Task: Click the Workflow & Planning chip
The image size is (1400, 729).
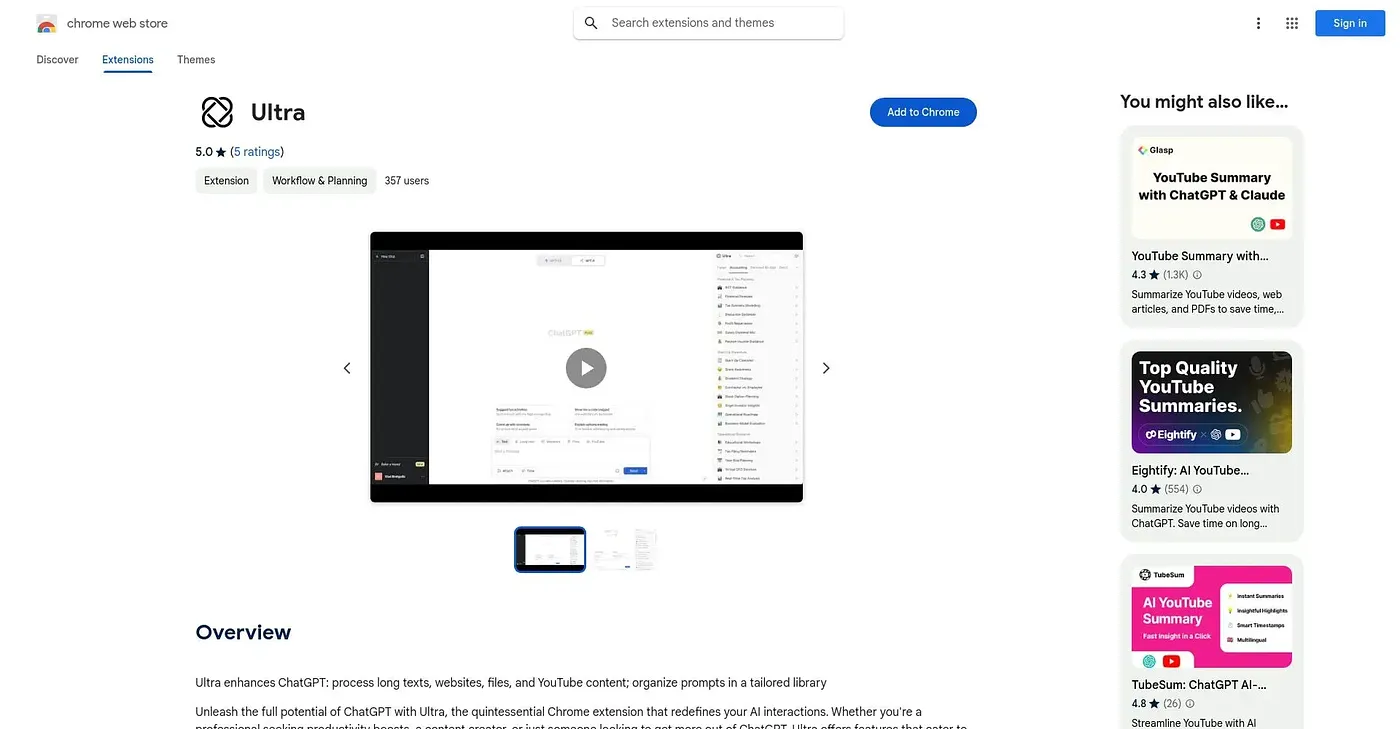Action: pos(320,181)
